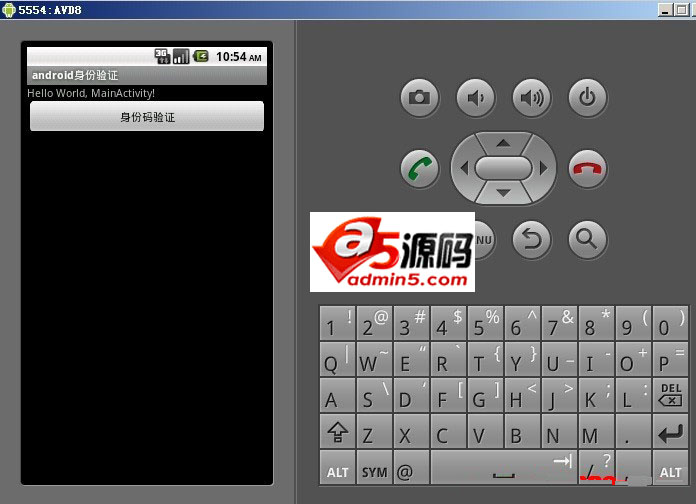The width and height of the screenshot is (696, 504).
Task: Click the P key
Action: (670, 359)
